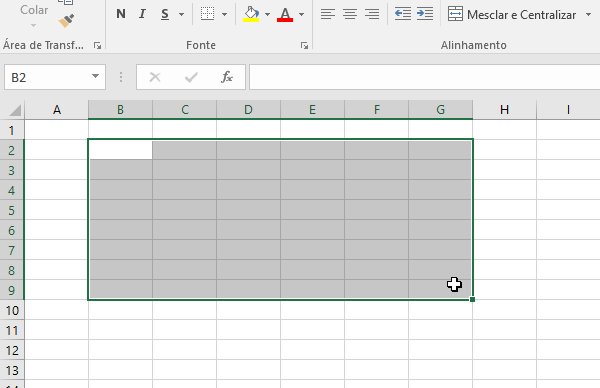Align text left
Image resolution: width=600 pixels, height=388 pixels.
(328, 14)
